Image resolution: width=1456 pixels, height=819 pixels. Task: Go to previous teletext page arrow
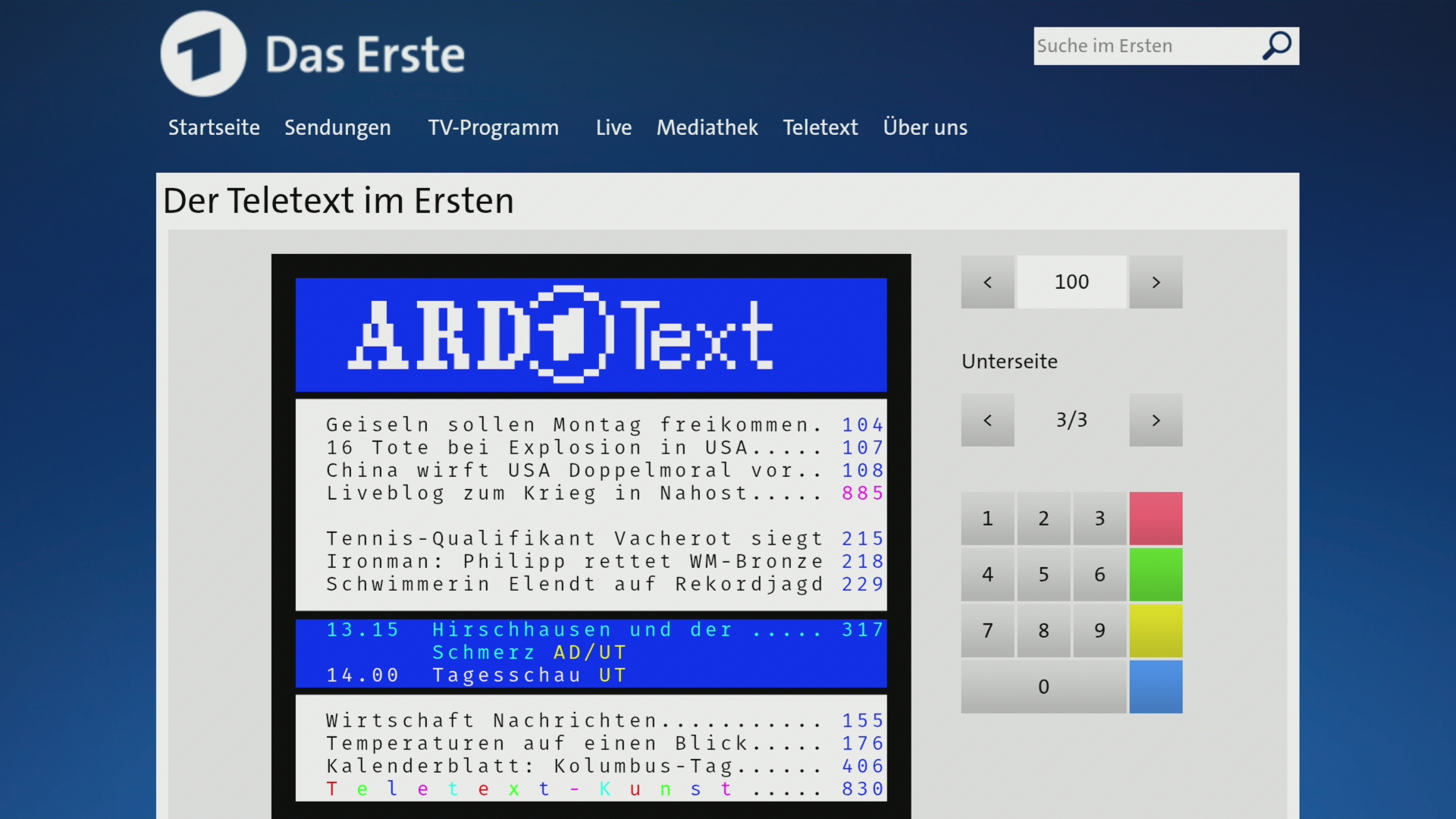(x=987, y=282)
